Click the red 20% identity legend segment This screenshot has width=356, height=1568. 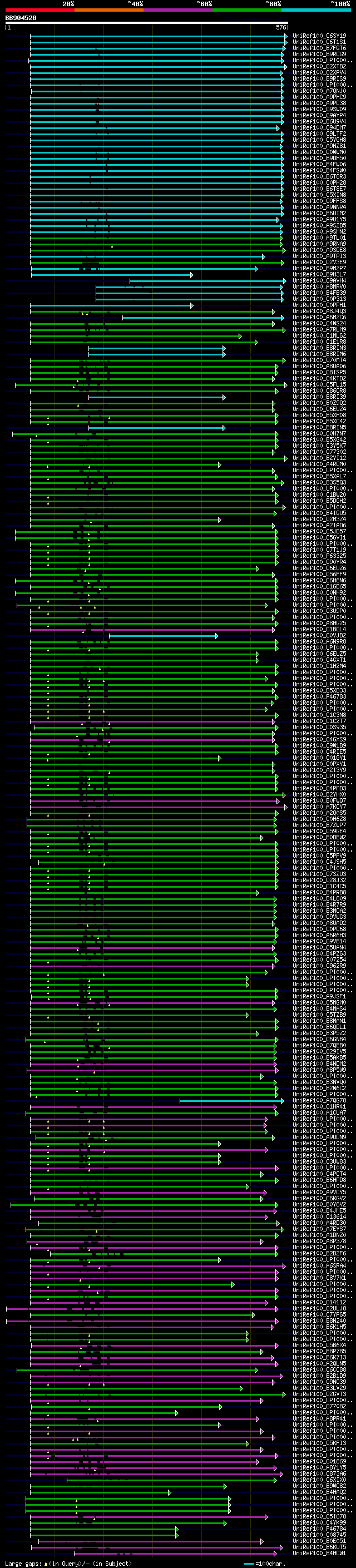39,10
